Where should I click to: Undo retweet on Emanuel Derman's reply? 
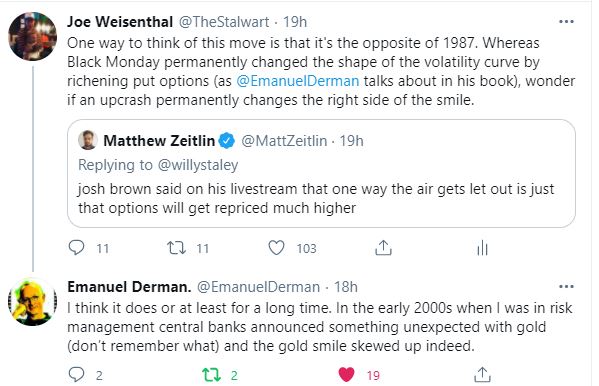click(x=211, y=375)
